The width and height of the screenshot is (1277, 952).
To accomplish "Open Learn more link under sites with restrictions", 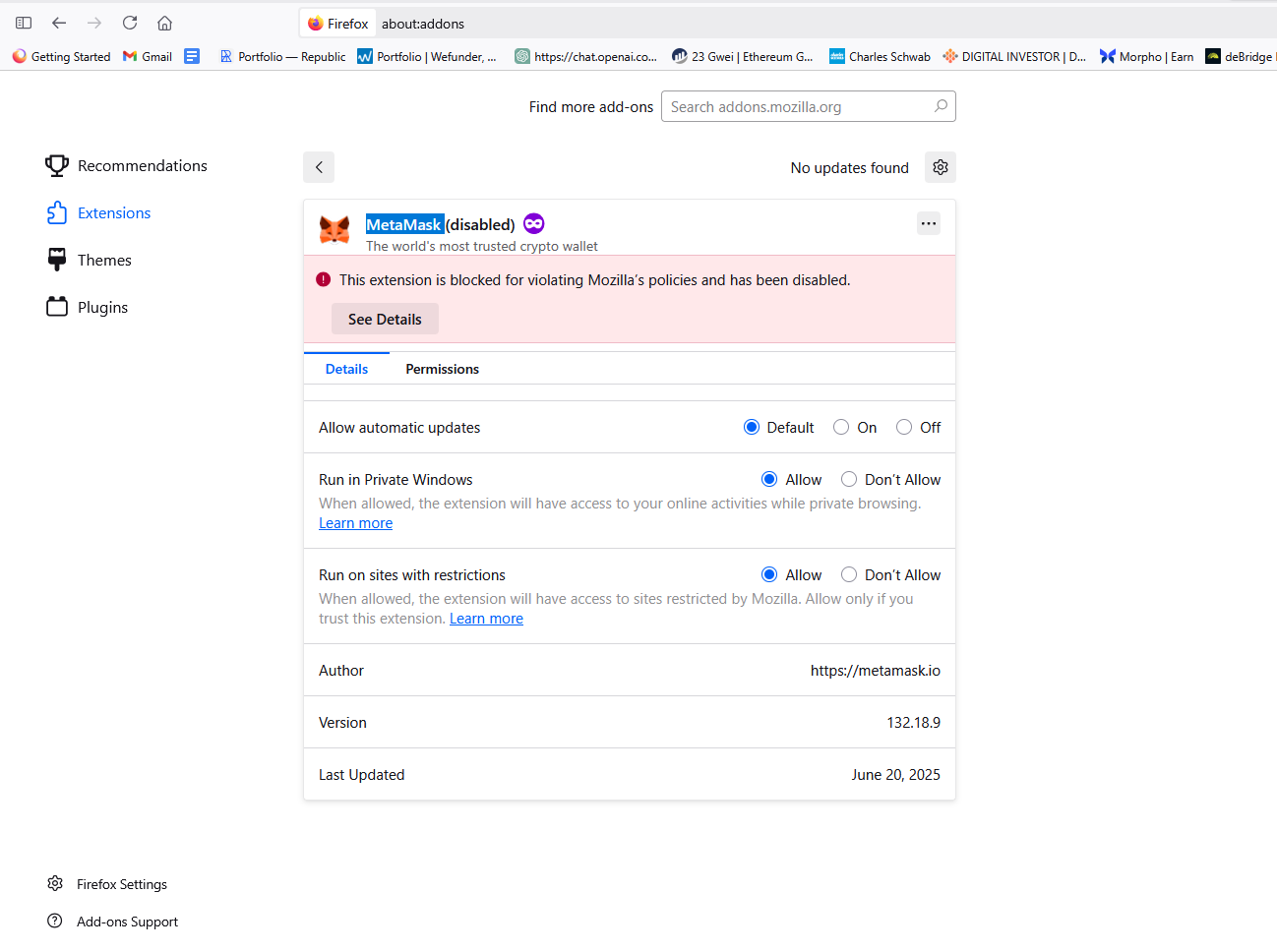I will click(486, 619).
